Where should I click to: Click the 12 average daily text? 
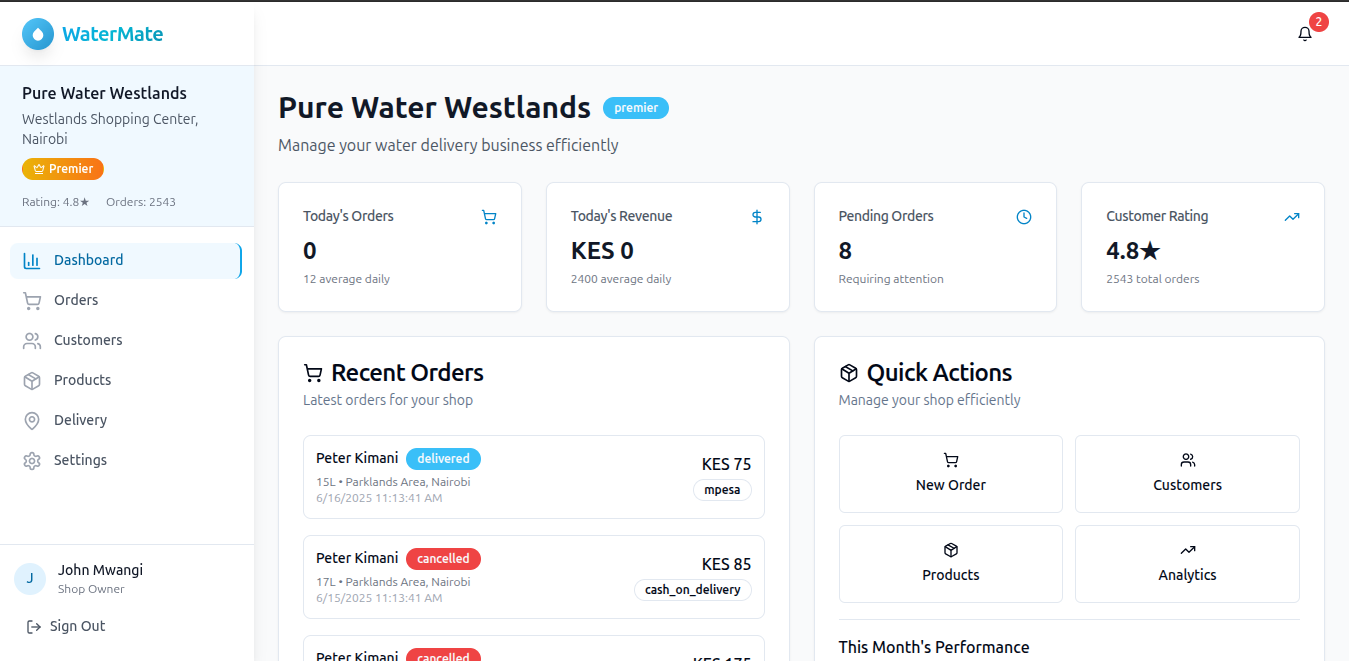pos(346,279)
